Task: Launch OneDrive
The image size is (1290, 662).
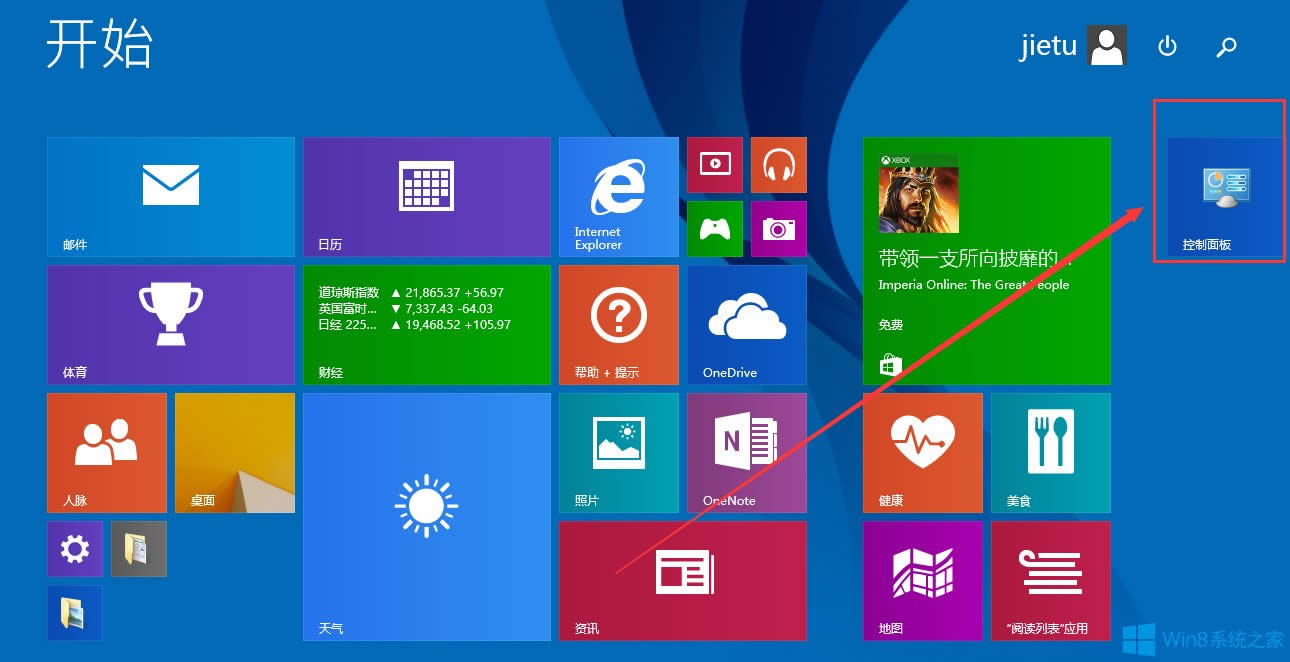Action: pyautogui.click(x=746, y=324)
